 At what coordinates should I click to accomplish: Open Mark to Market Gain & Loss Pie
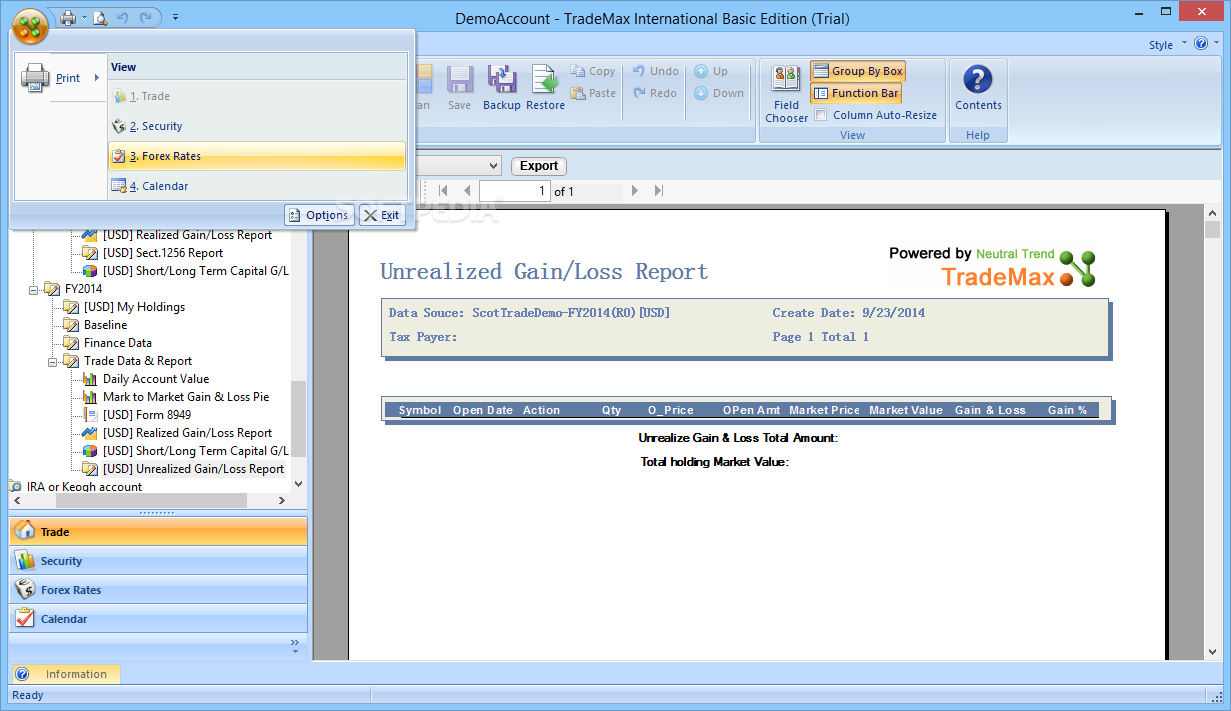(186, 397)
